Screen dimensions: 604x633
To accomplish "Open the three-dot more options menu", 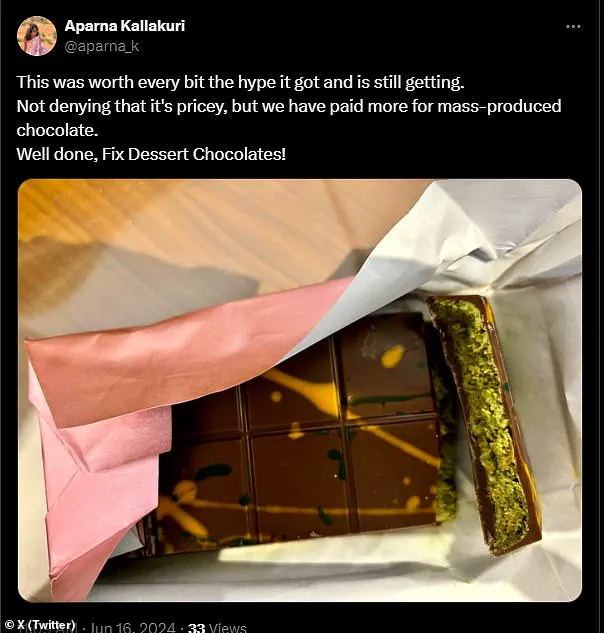I will coord(573,27).
